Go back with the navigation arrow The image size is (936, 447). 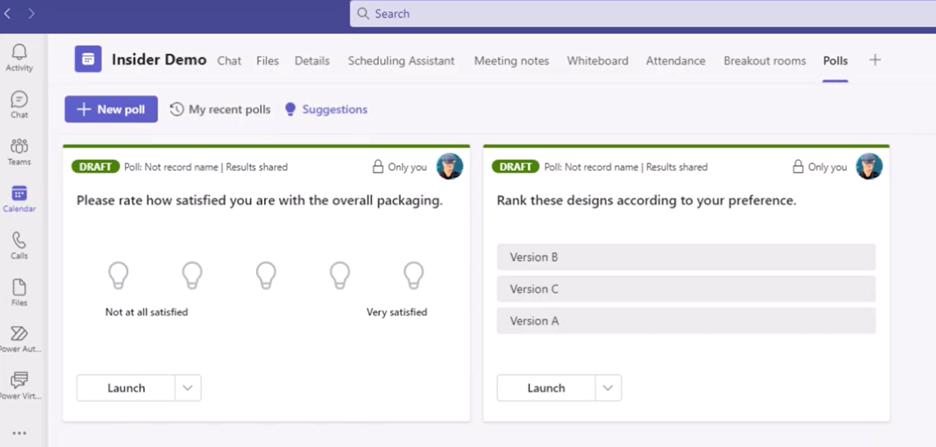pyautogui.click(x=8, y=13)
